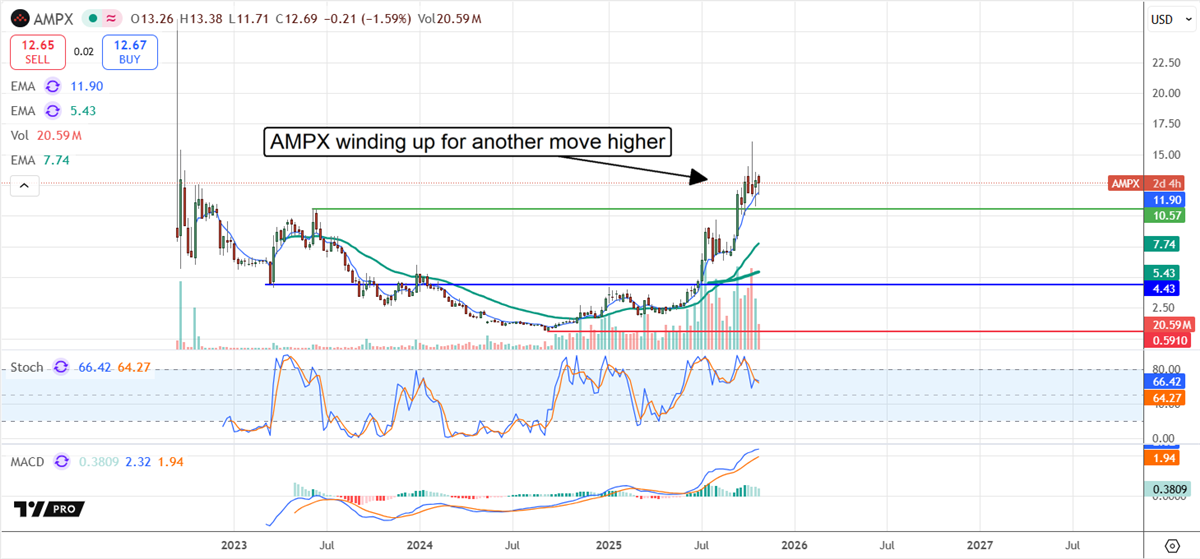Image resolution: width=1200 pixels, height=559 pixels.
Task: Click the 66.42 Stoch axis value tag
Action: [x=1162, y=382]
